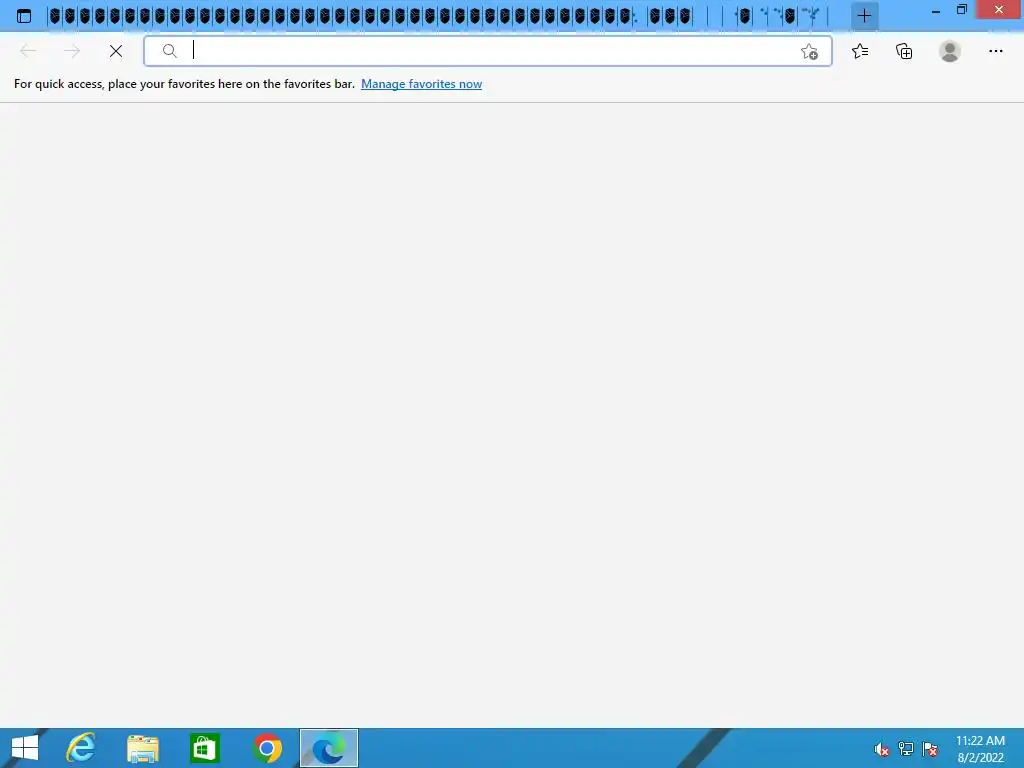Launch Google Chrome from taskbar
Screen dimensions: 1024x768
tap(267, 748)
